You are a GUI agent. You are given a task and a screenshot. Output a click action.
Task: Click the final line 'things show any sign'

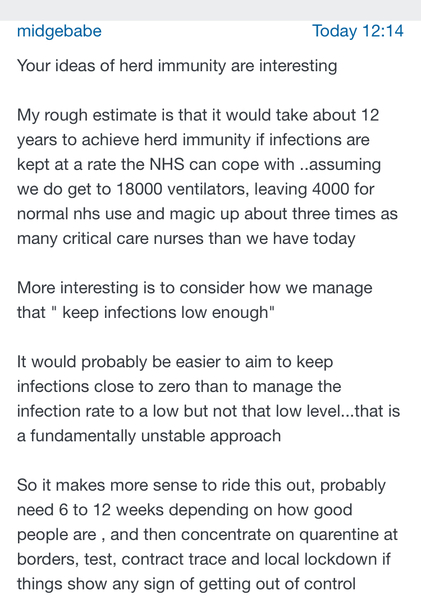pos(186,584)
